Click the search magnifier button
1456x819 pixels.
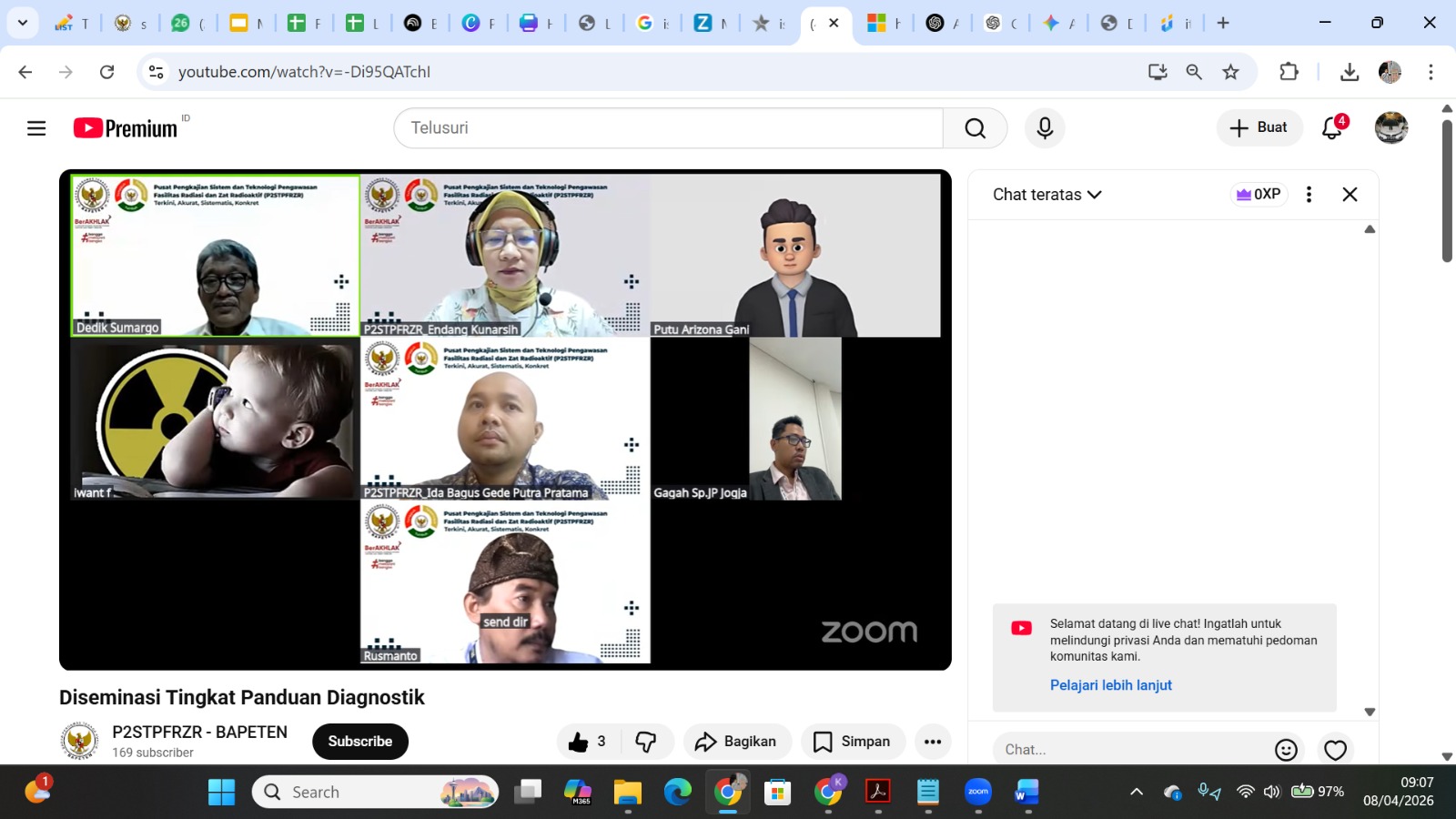click(975, 128)
